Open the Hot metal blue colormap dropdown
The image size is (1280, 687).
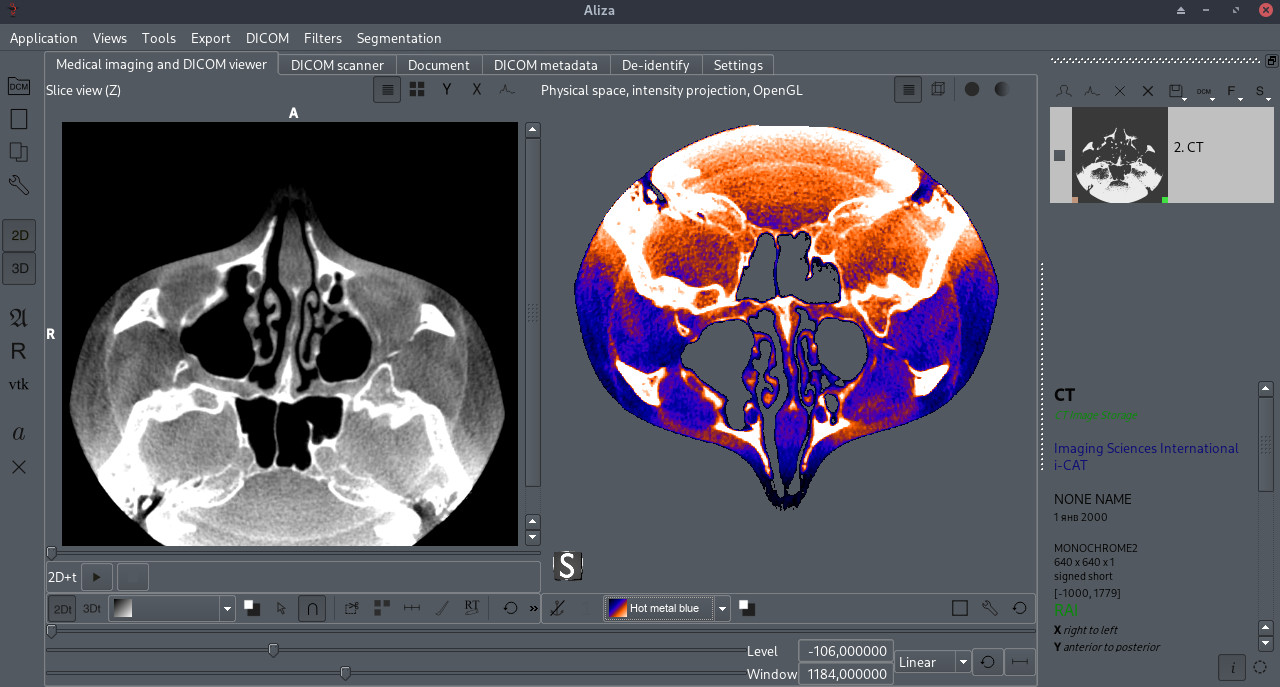[667, 608]
